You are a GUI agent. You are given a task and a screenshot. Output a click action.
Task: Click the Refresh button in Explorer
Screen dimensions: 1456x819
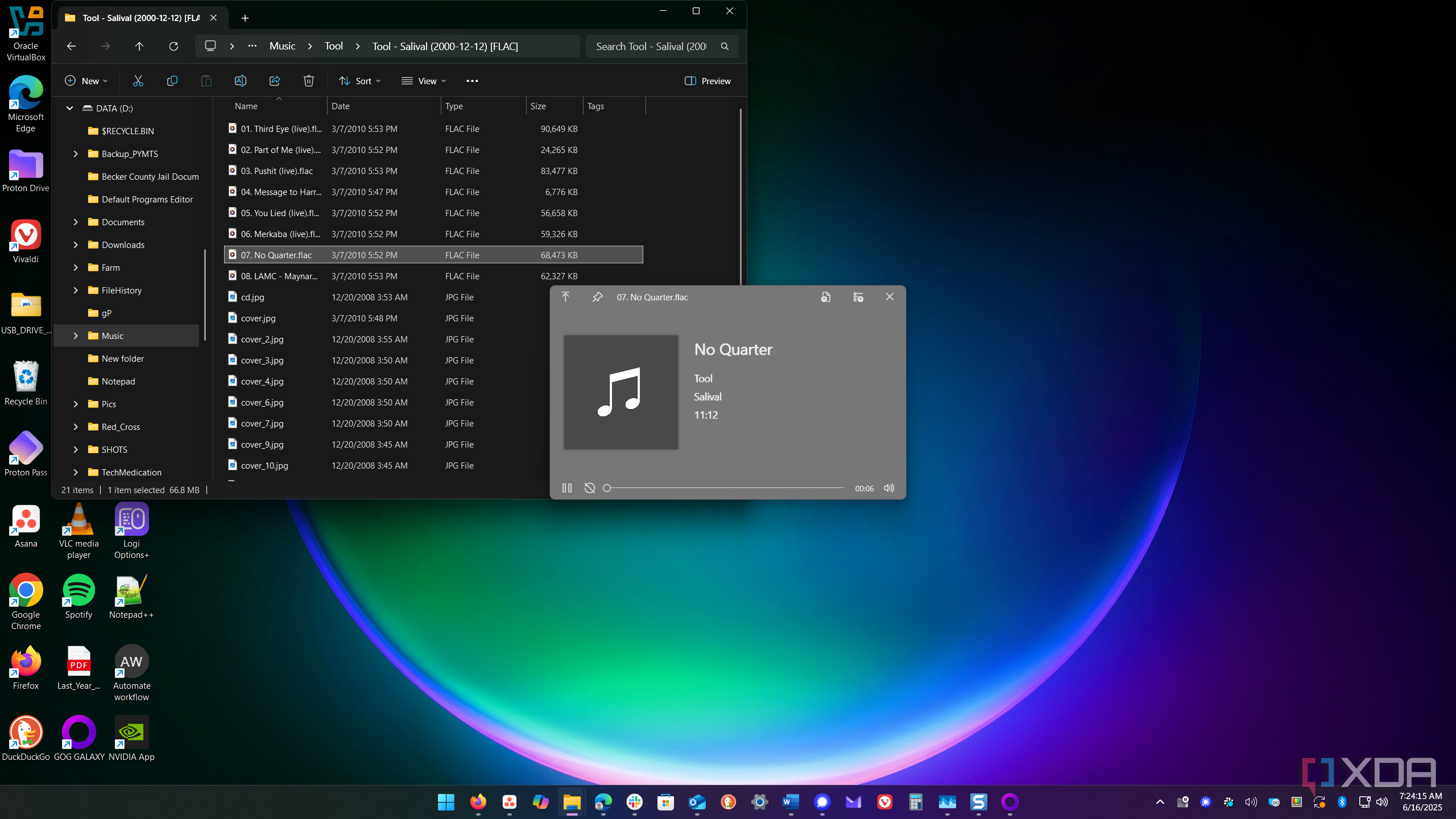pos(173,46)
